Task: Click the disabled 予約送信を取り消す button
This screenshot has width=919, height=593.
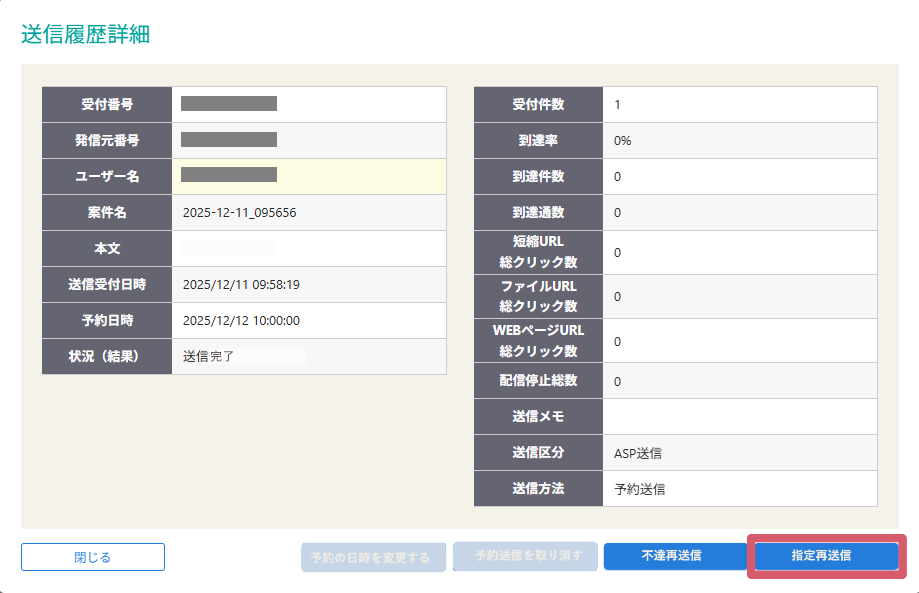Action: click(x=523, y=557)
